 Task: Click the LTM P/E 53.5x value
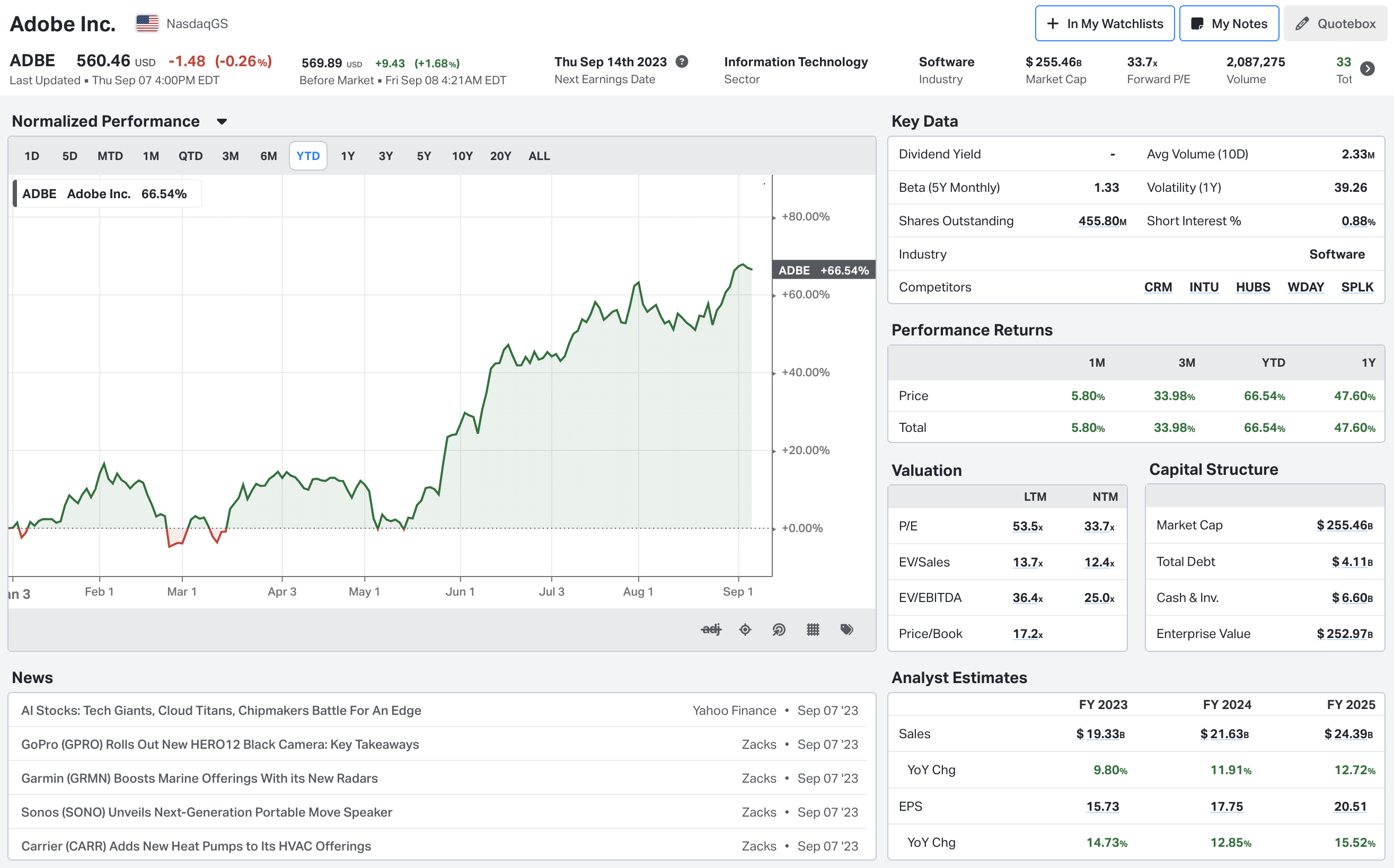pyautogui.click(x=1027, y=526)
